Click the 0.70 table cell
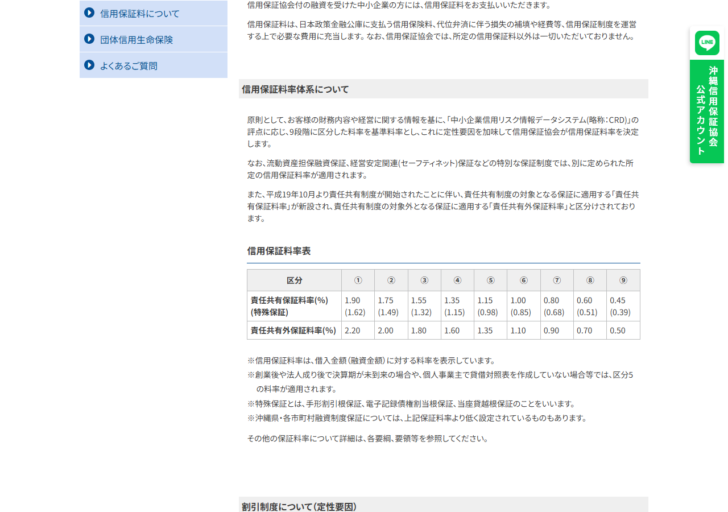This screenshot has width=728, height=512. point(590,331)
